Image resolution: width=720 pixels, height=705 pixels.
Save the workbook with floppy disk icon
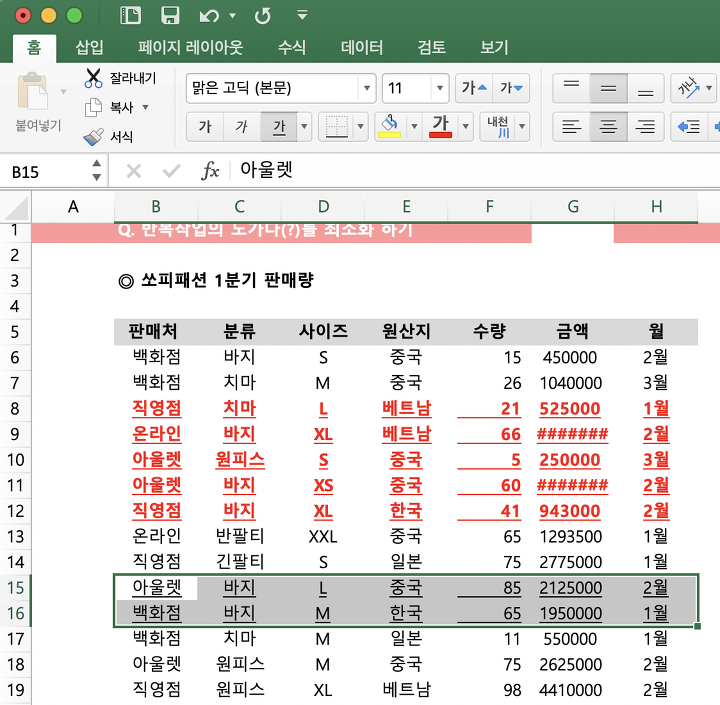(x=170, y=16)
